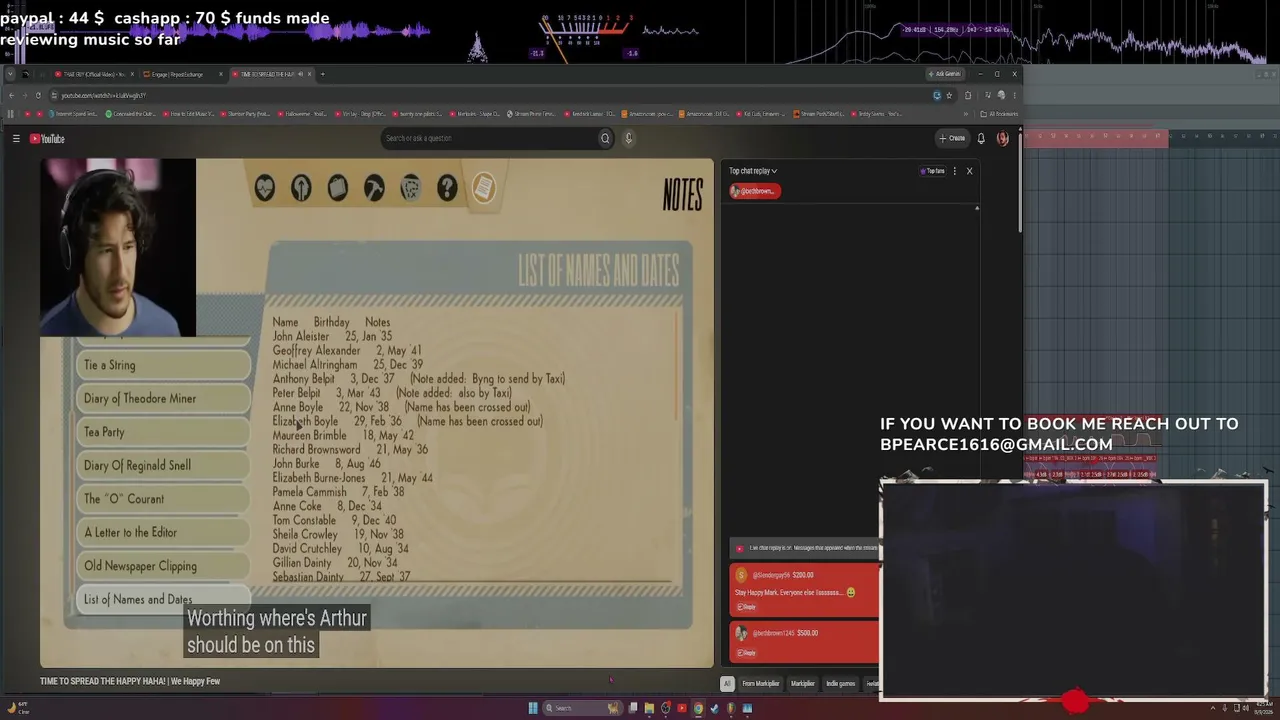The width and height of the screenshot is (1280, 720).
Task: Toggle the Top fans badge button
Action: 932,171
